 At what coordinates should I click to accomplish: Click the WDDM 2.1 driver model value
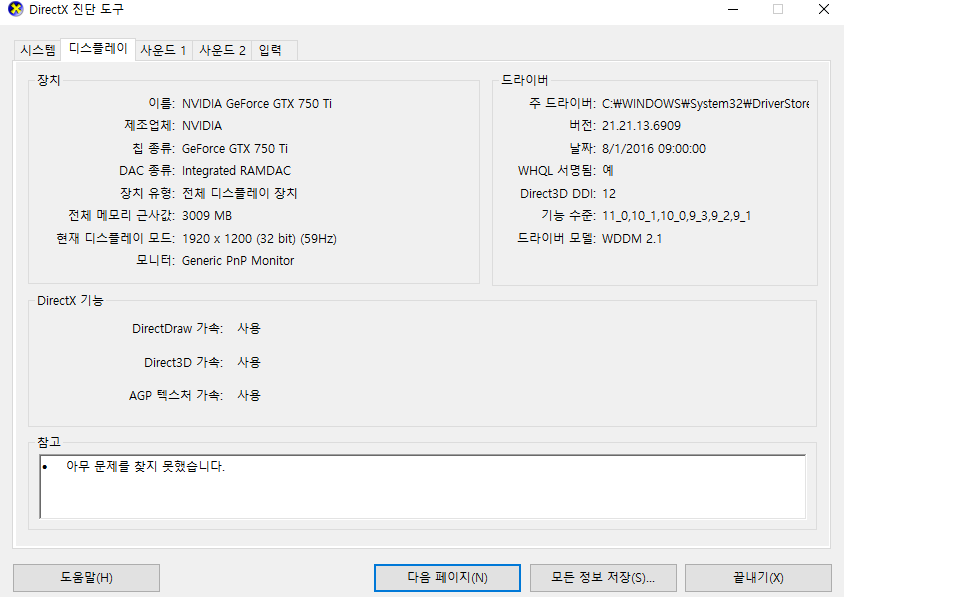[x=632, y=238]
